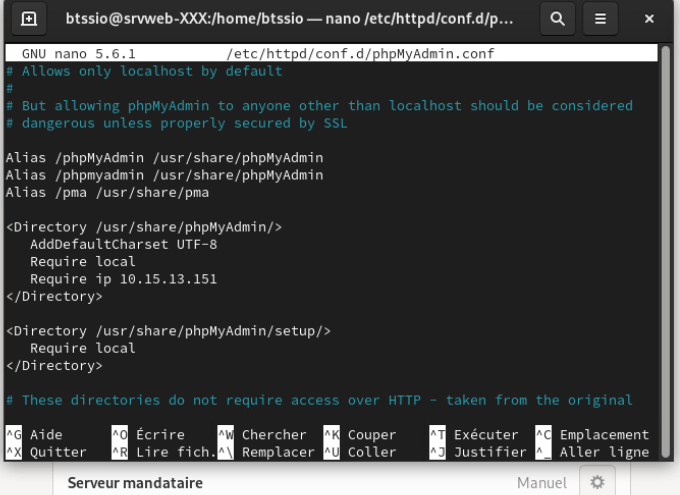Click the ^K Couper shortcut label

point(360,435)
